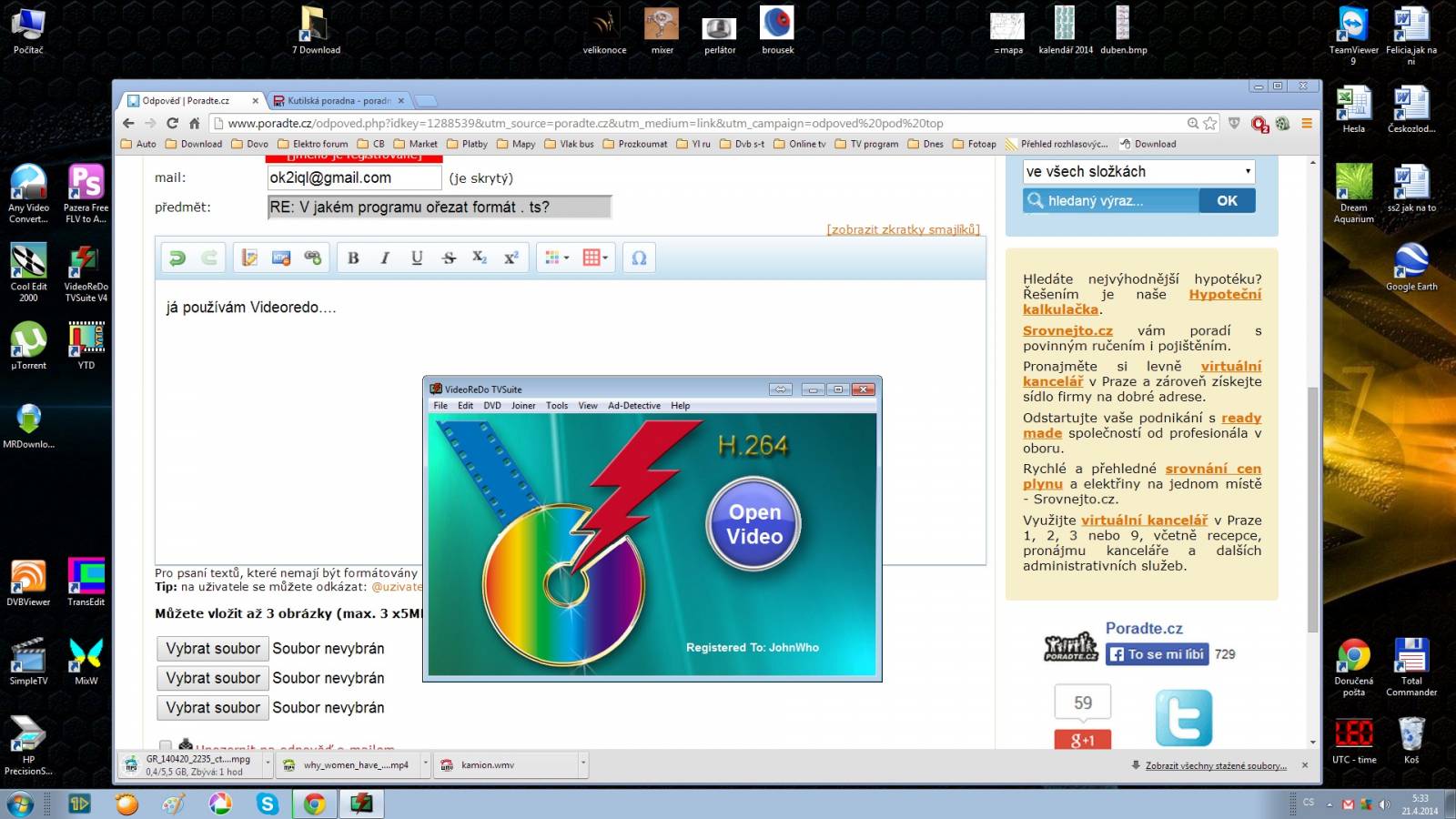The height and width of the screenshot is (819, 1456).
Task: Click the paste-from-document icon in the editor toolbar
Action: (x=249, y=258)
